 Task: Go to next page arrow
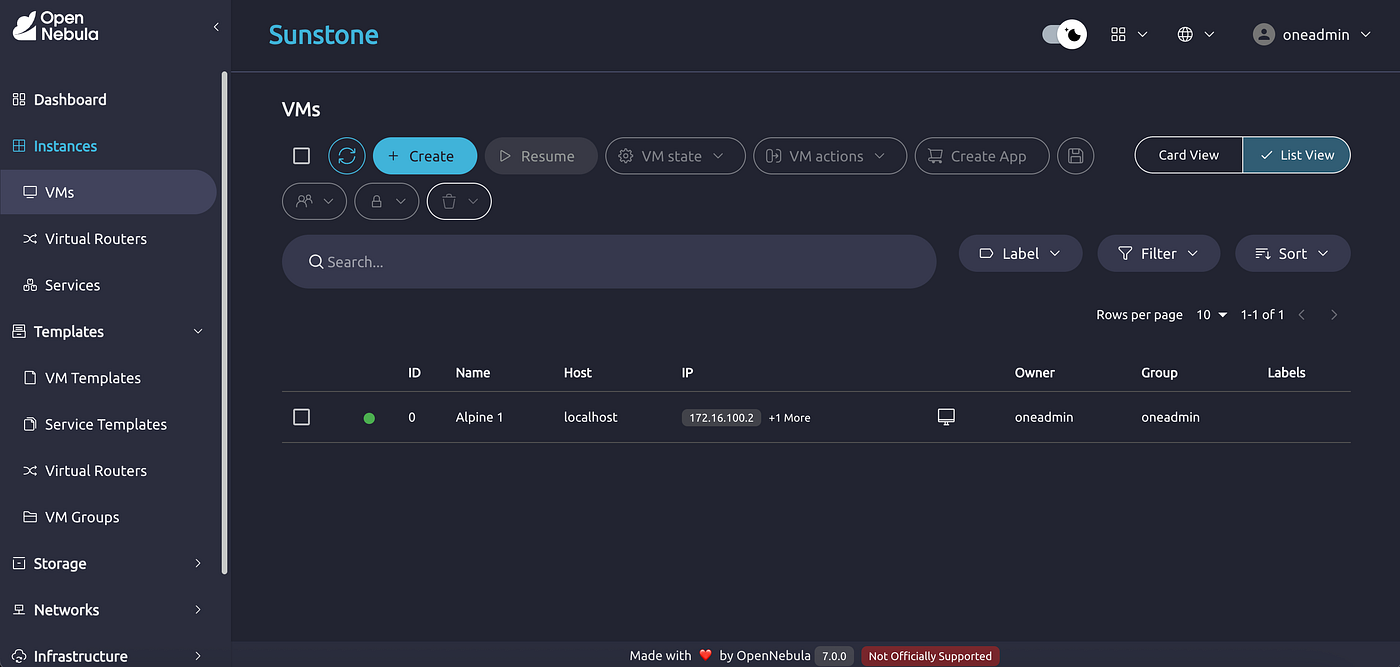(1334, 314)
